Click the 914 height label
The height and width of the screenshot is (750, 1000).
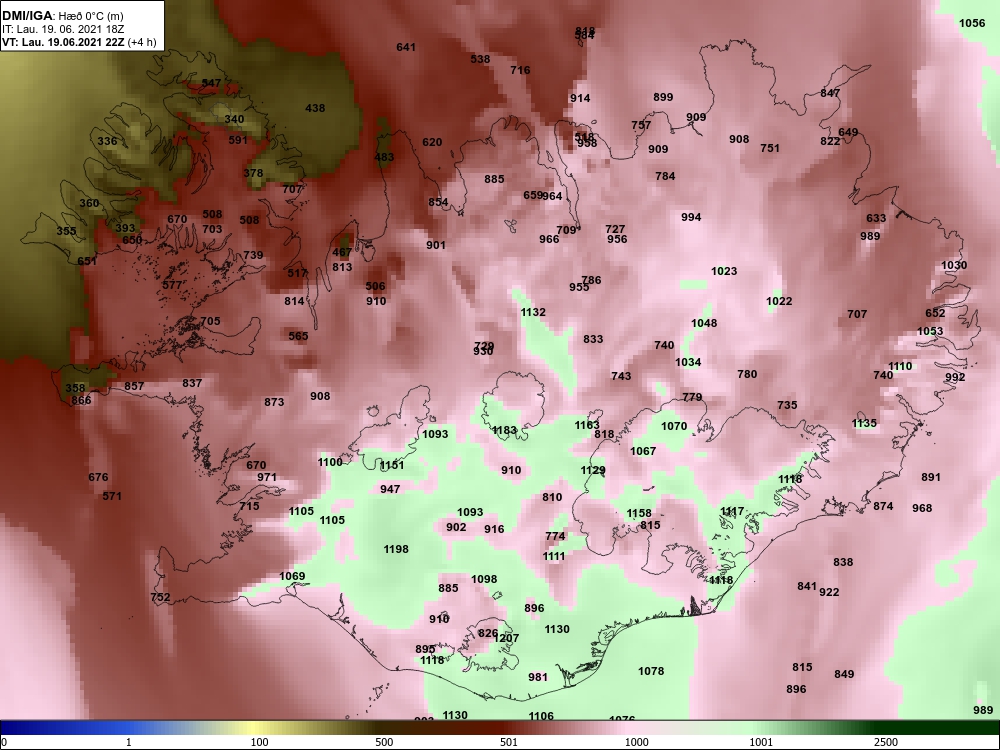(x=580, y=98)
